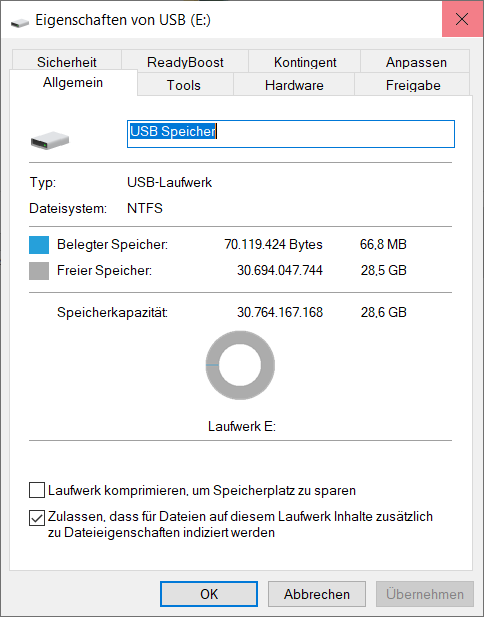Uncheck the Inhalte indizieren checkbox
The image size is (484, 617).
(37, 517)
